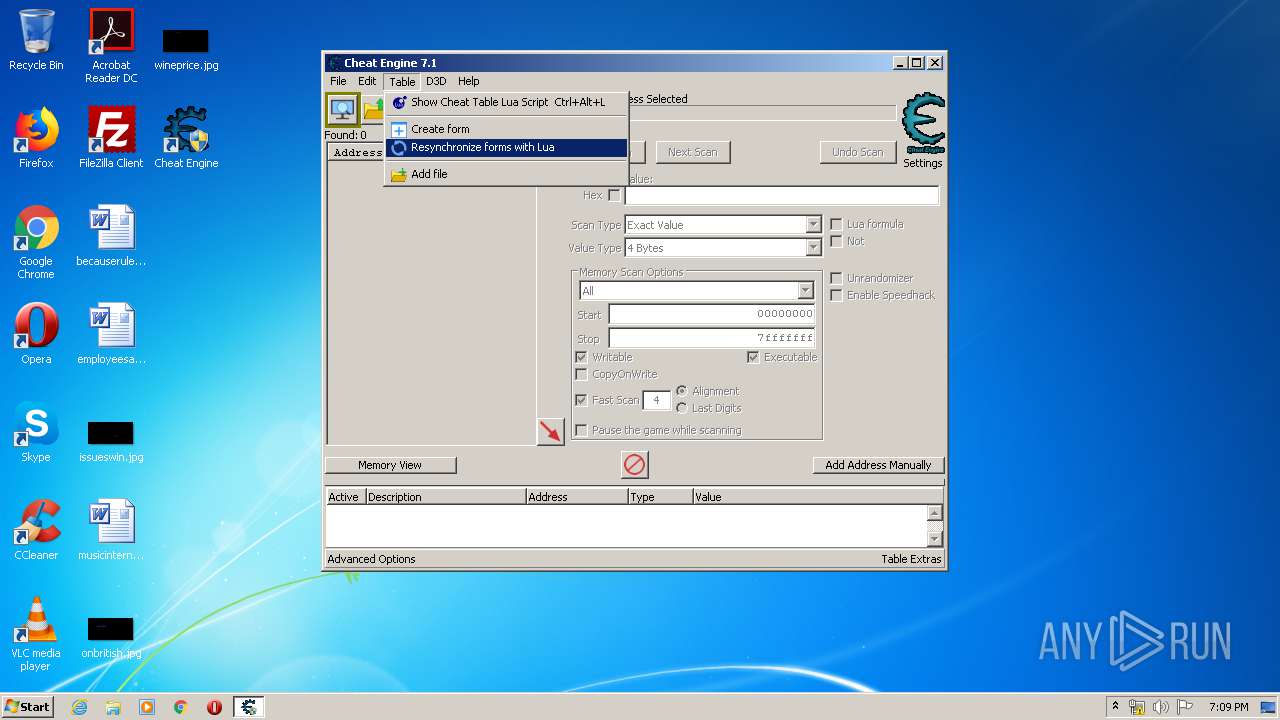Open the Scan Type dropdown
The height and width of the screenshot is (720, 1280).
(723, 225)
